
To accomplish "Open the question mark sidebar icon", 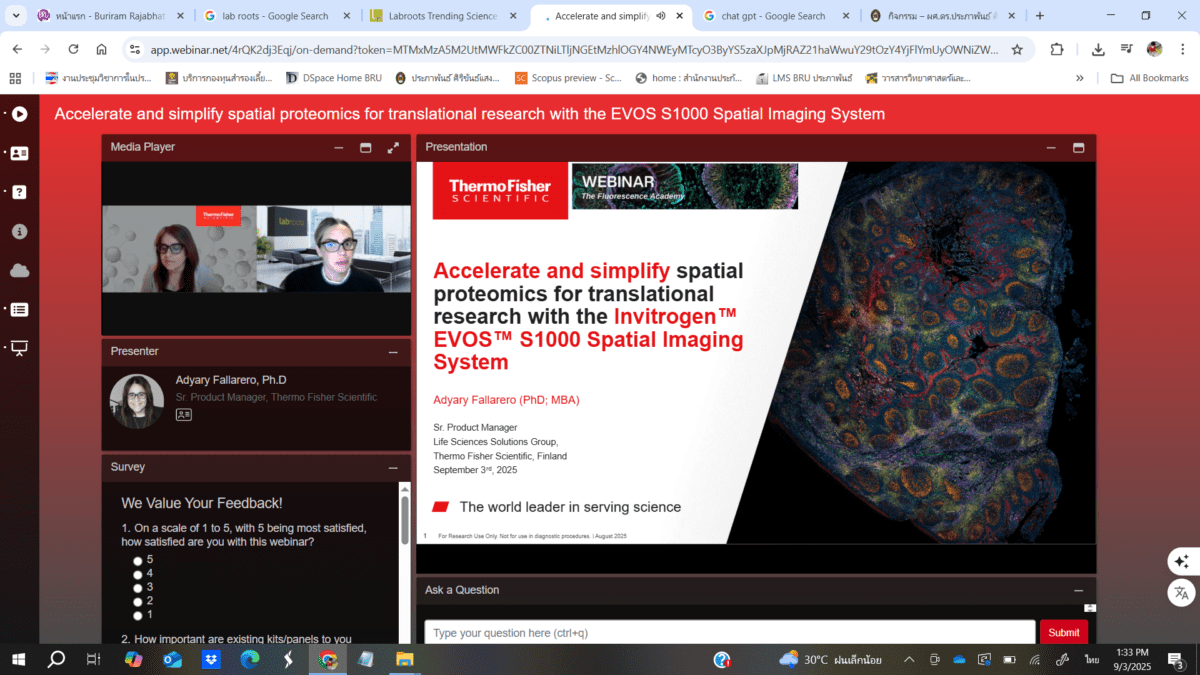I will click(19, 192).
